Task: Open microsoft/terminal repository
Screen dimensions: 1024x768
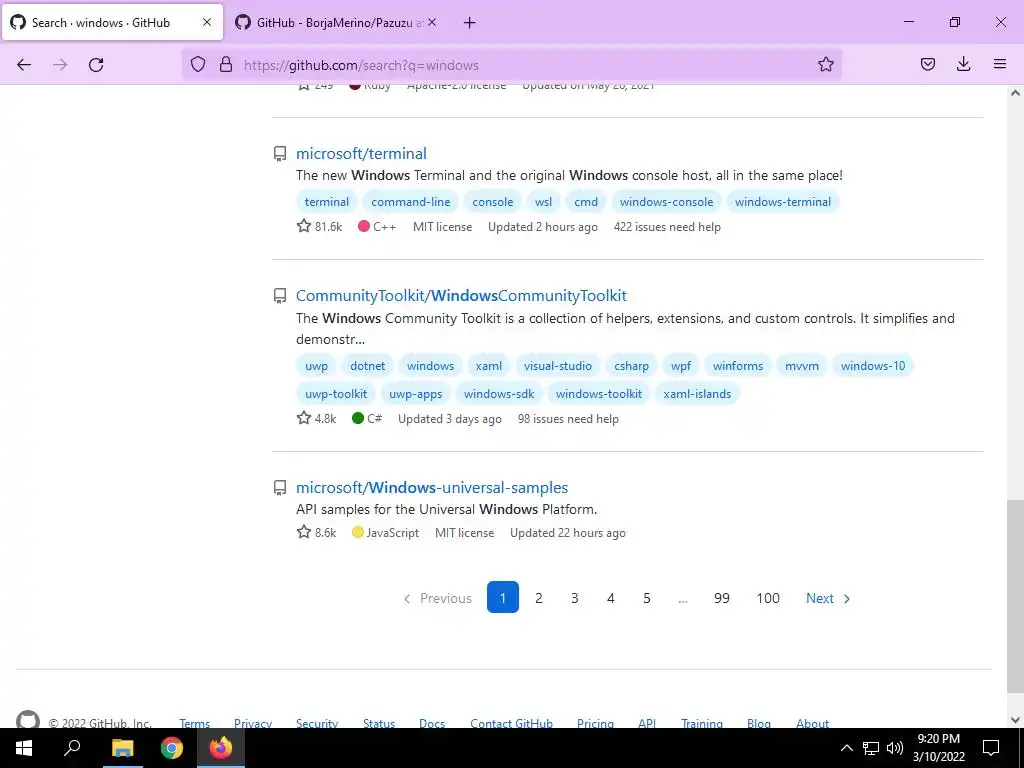Action: click(361, 153)
